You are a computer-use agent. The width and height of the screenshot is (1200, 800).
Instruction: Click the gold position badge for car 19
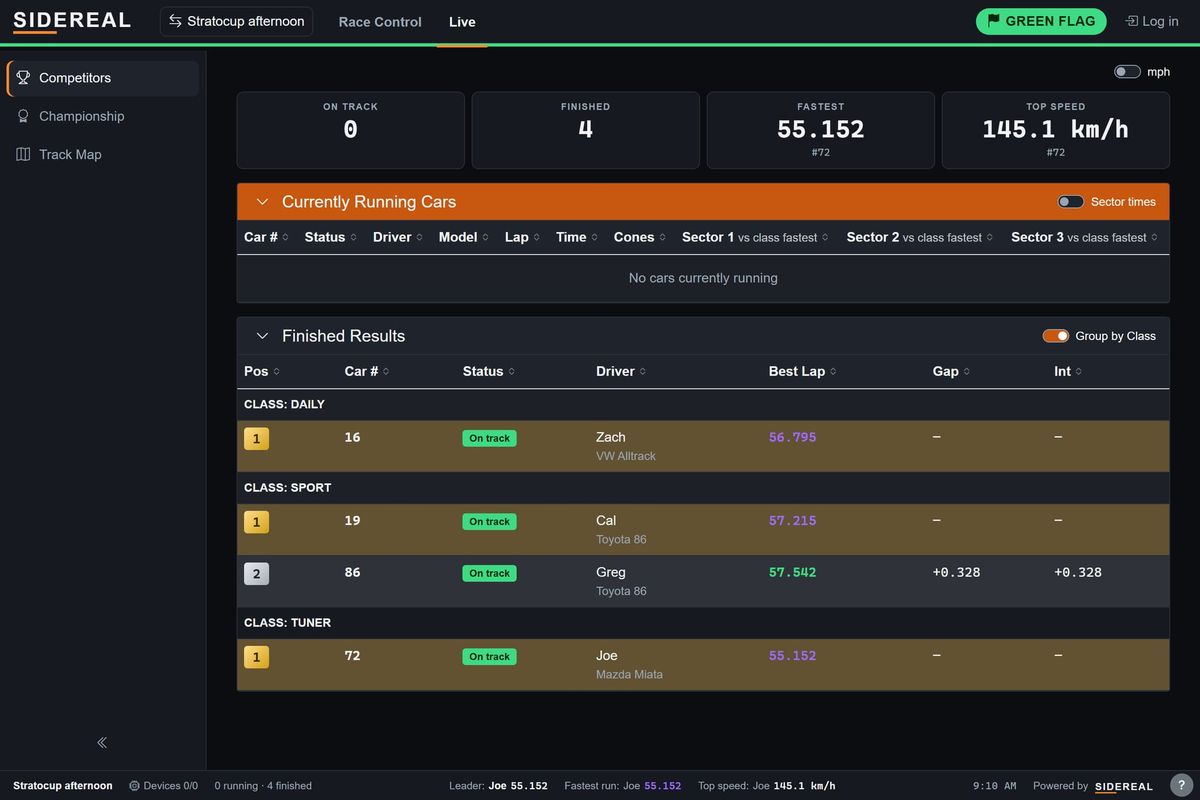tap(256, 522)
